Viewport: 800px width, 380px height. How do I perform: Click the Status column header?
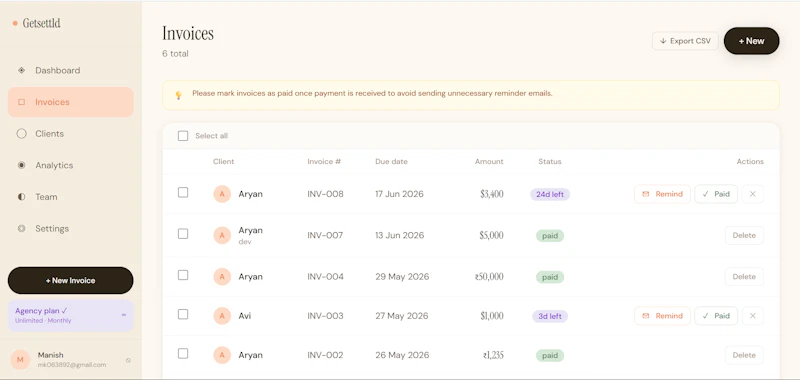(x=549, y=161)
